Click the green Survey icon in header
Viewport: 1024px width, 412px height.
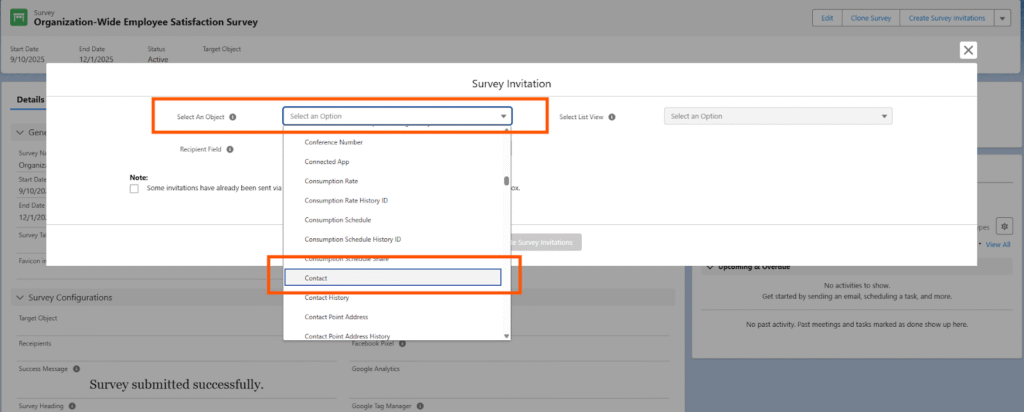coord(19,18)
